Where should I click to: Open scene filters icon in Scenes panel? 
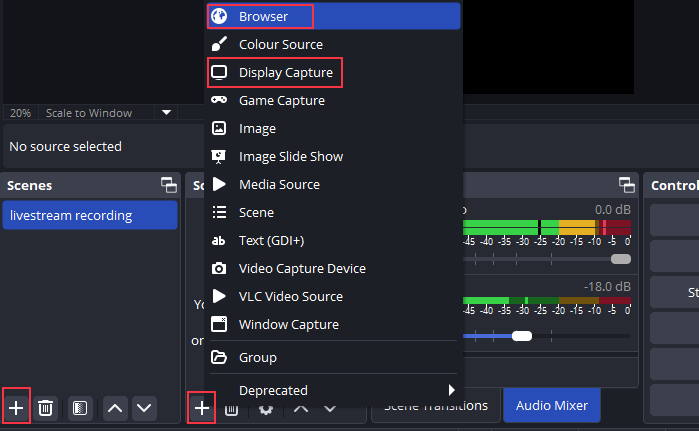[x=80, y=407]
